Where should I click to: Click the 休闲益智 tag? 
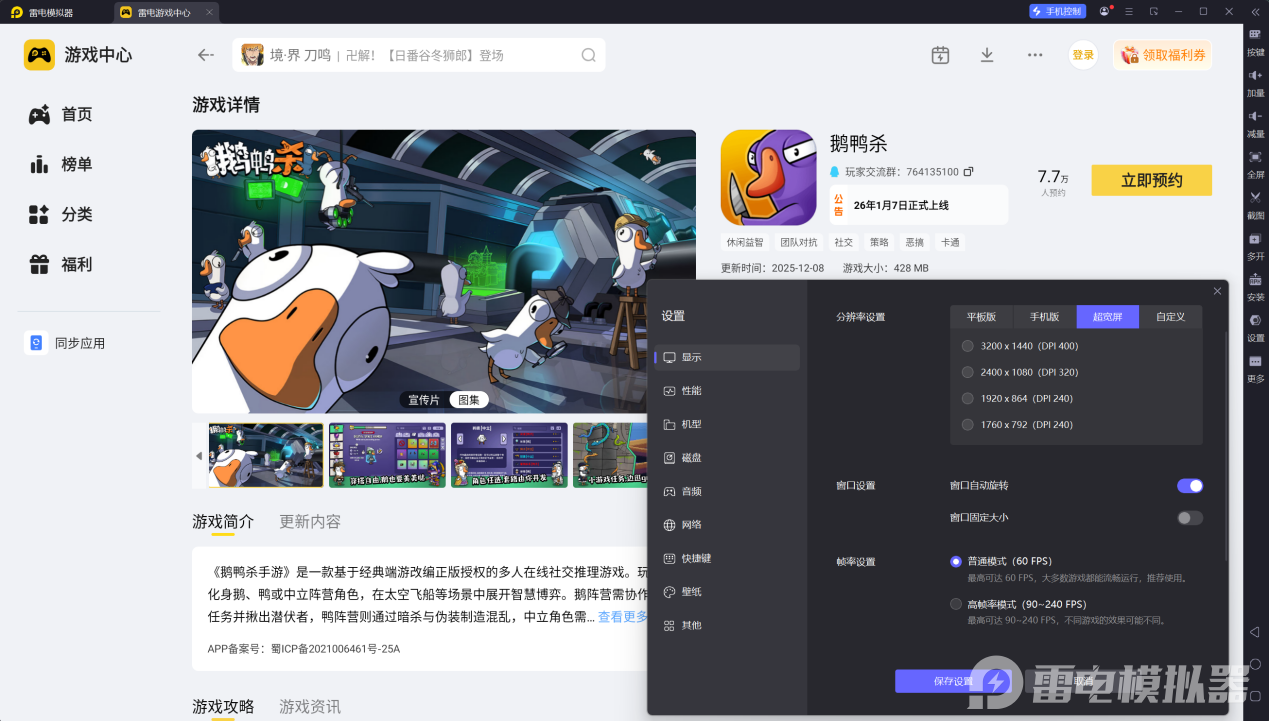click(745, 242)
